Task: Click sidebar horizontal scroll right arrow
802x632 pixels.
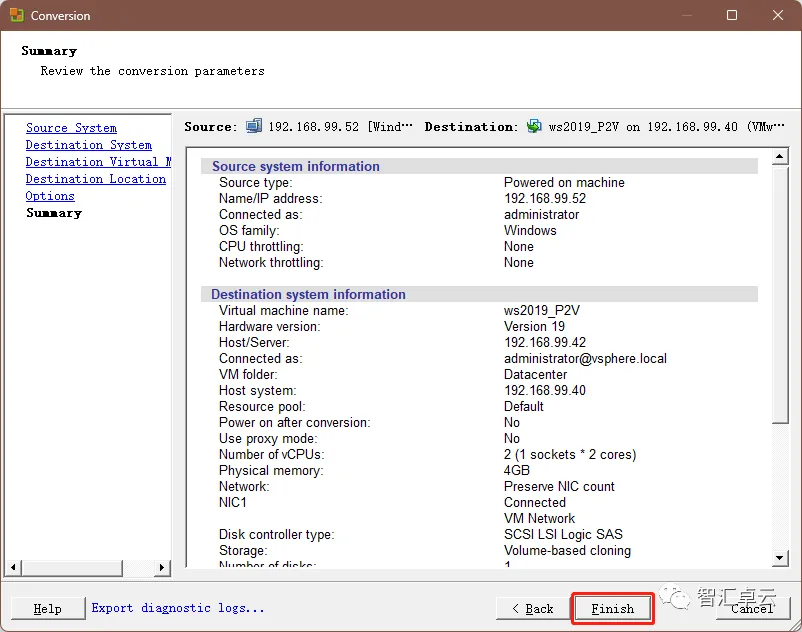Action: (162, 567)
